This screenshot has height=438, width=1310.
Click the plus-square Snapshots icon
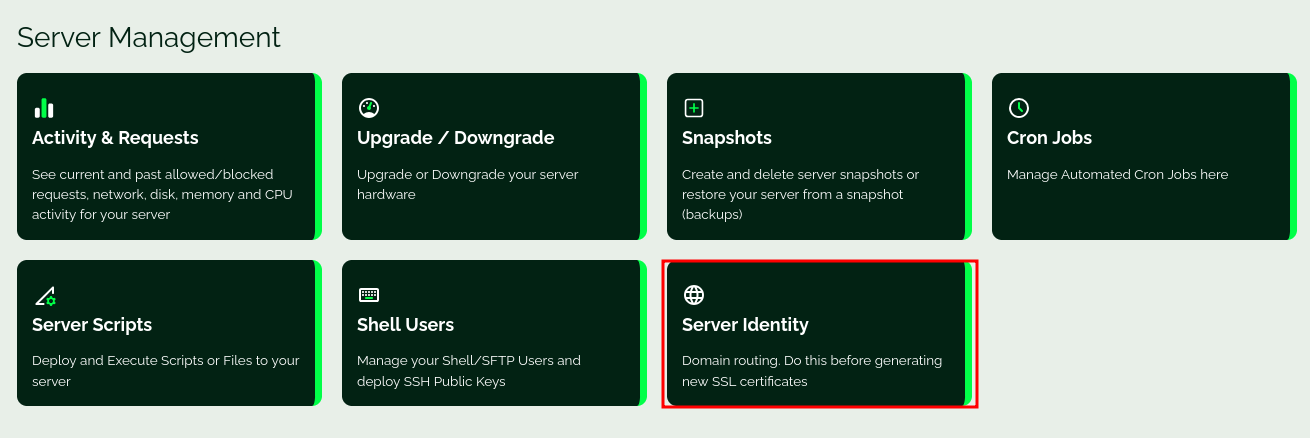point(694,108)
